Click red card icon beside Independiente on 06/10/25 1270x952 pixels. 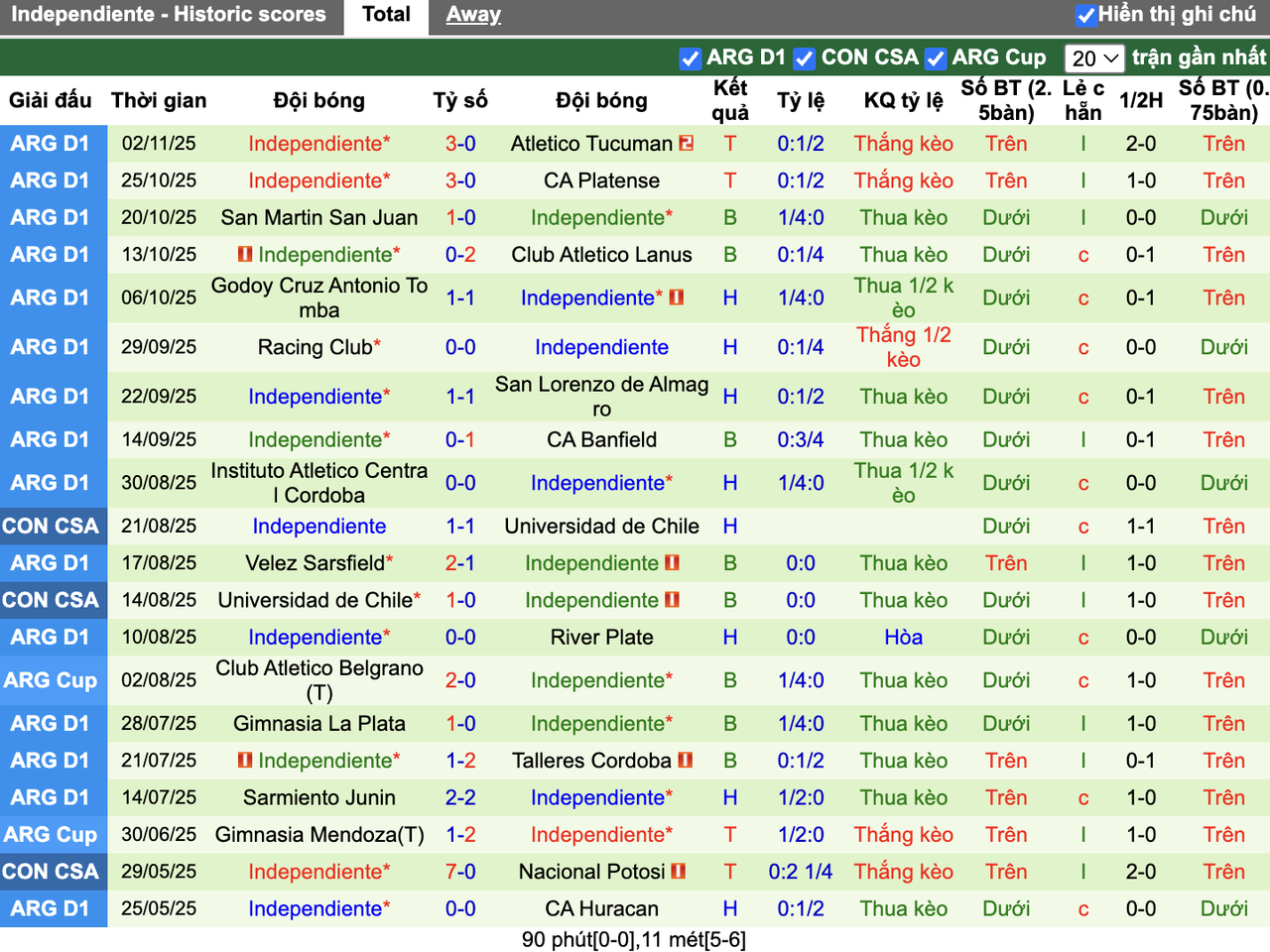677,297
